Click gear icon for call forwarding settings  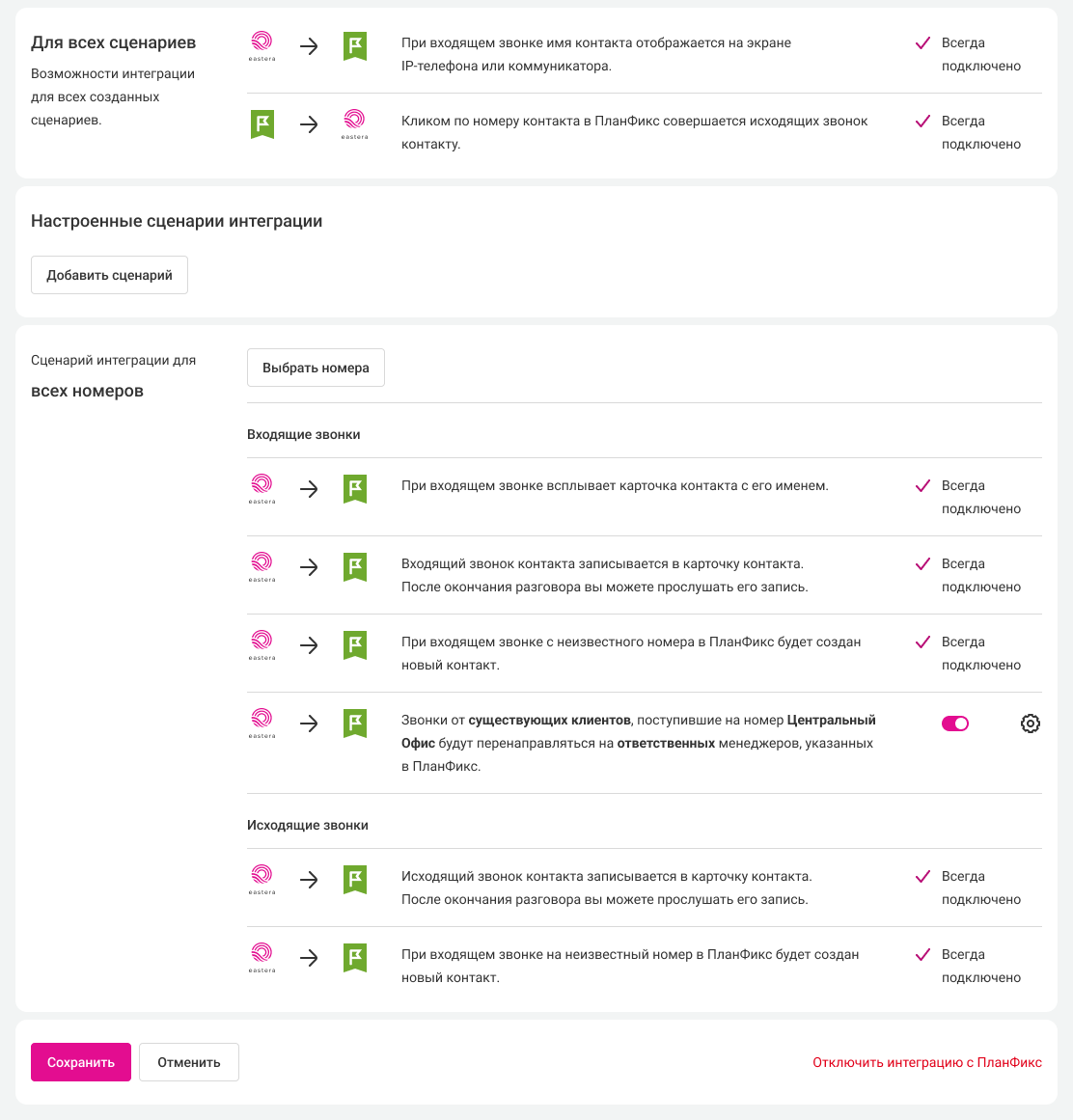[x=1031, y=724]
